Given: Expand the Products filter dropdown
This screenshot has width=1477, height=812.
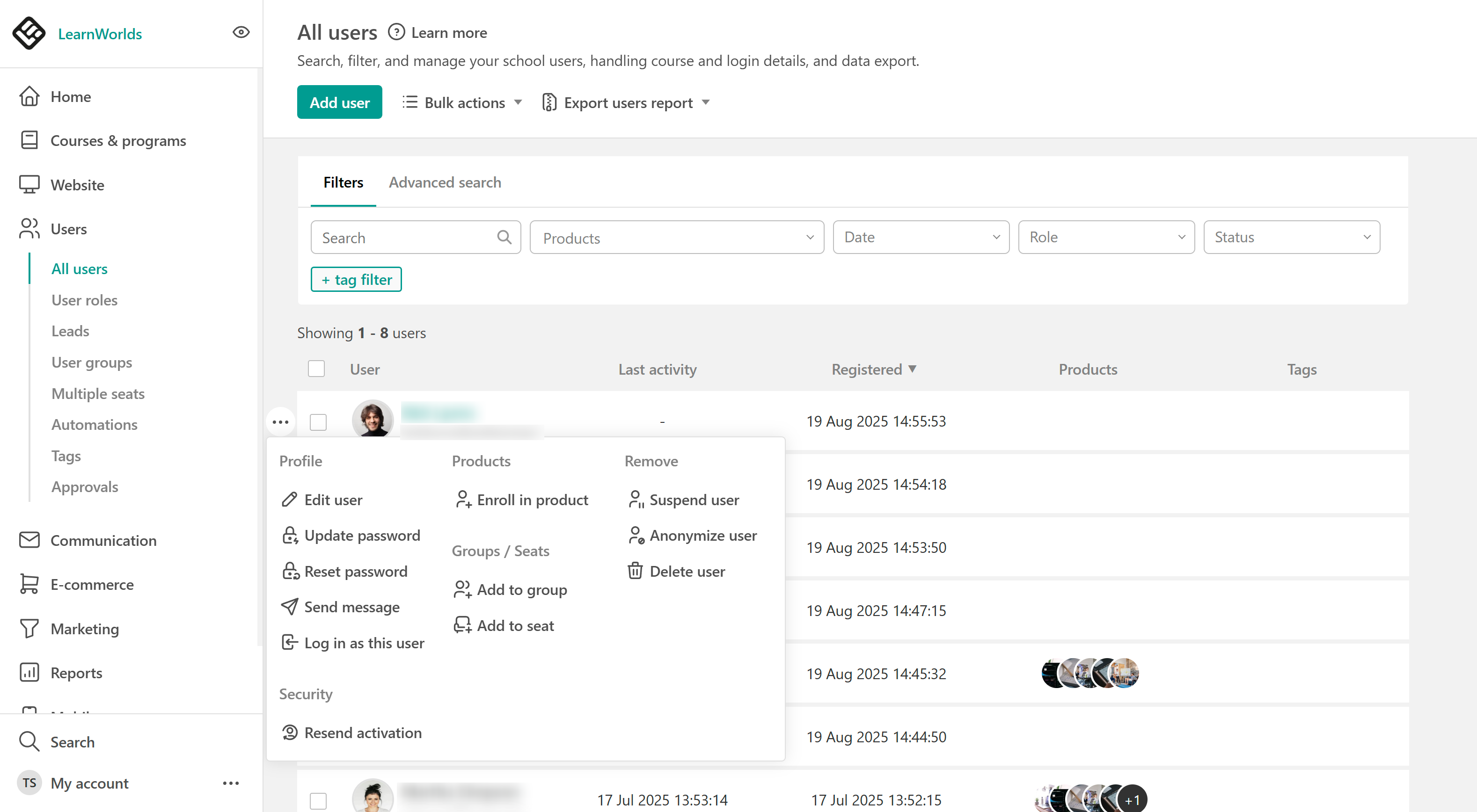Looking at the screenshot, I should pos(677,237).
